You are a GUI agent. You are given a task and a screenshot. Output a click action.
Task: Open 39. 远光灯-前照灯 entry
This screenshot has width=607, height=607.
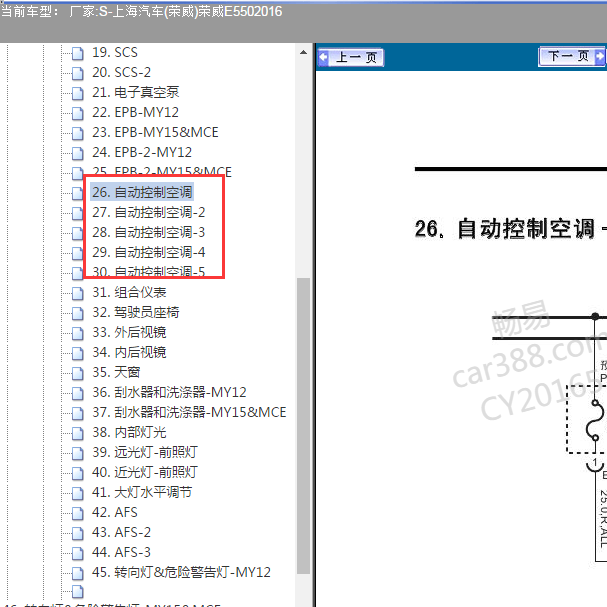click(145, 453)
